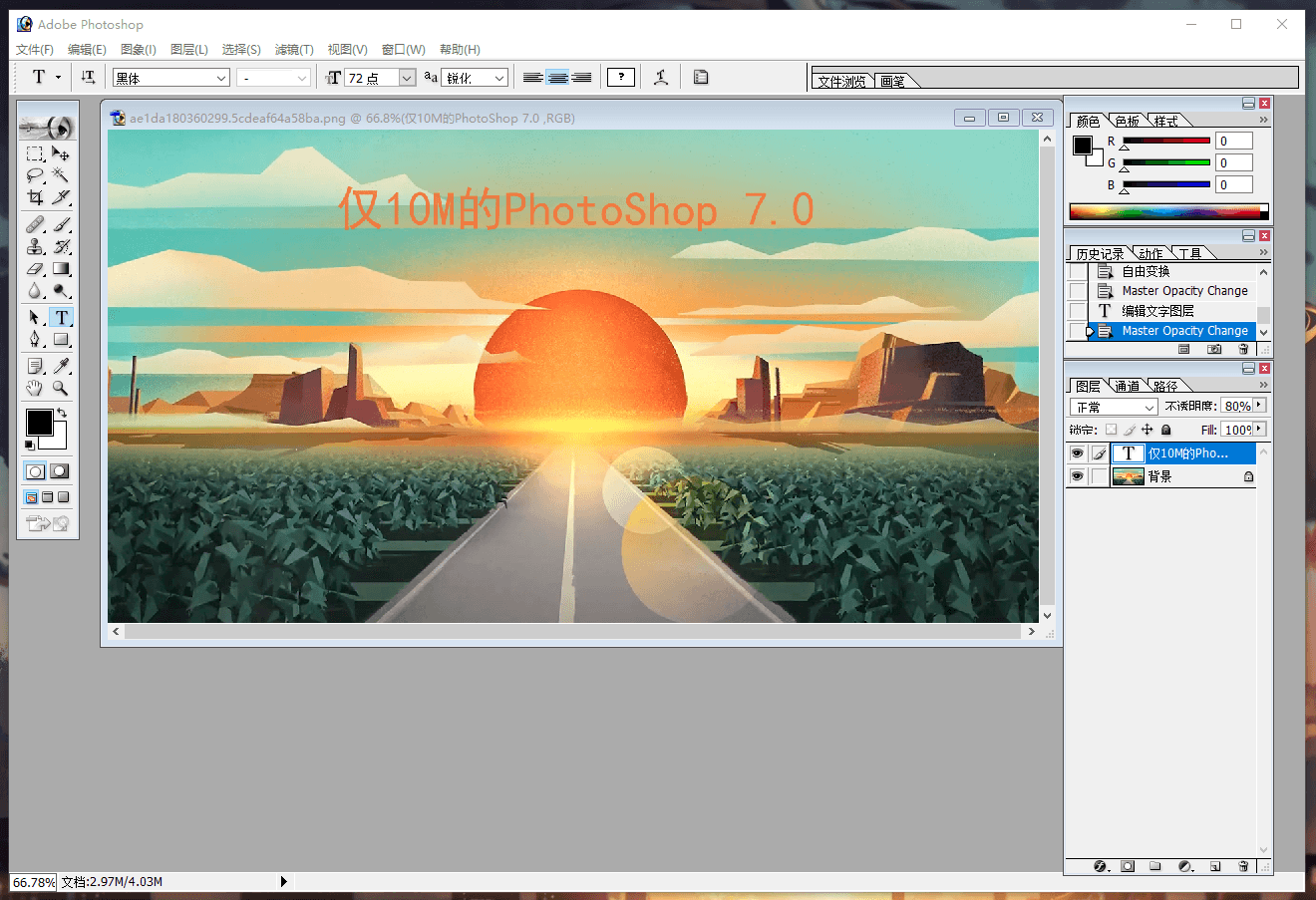Toggle text orientation button in options bar

[88, 77]
